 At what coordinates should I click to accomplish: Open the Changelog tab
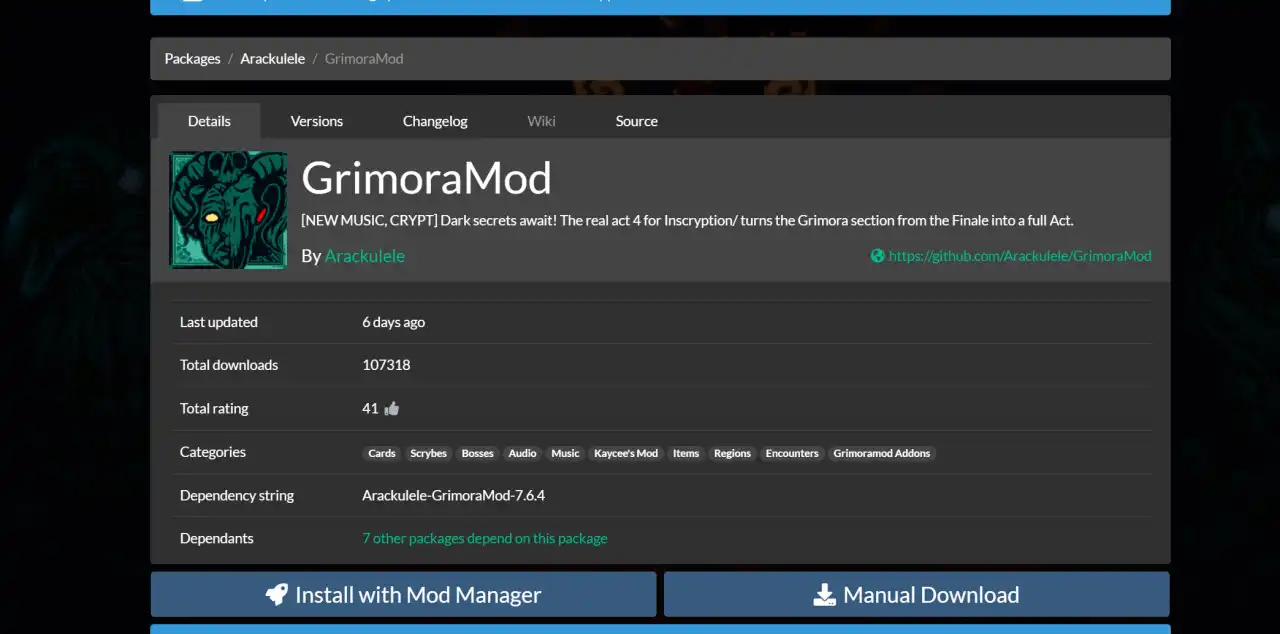coord(435,121)
